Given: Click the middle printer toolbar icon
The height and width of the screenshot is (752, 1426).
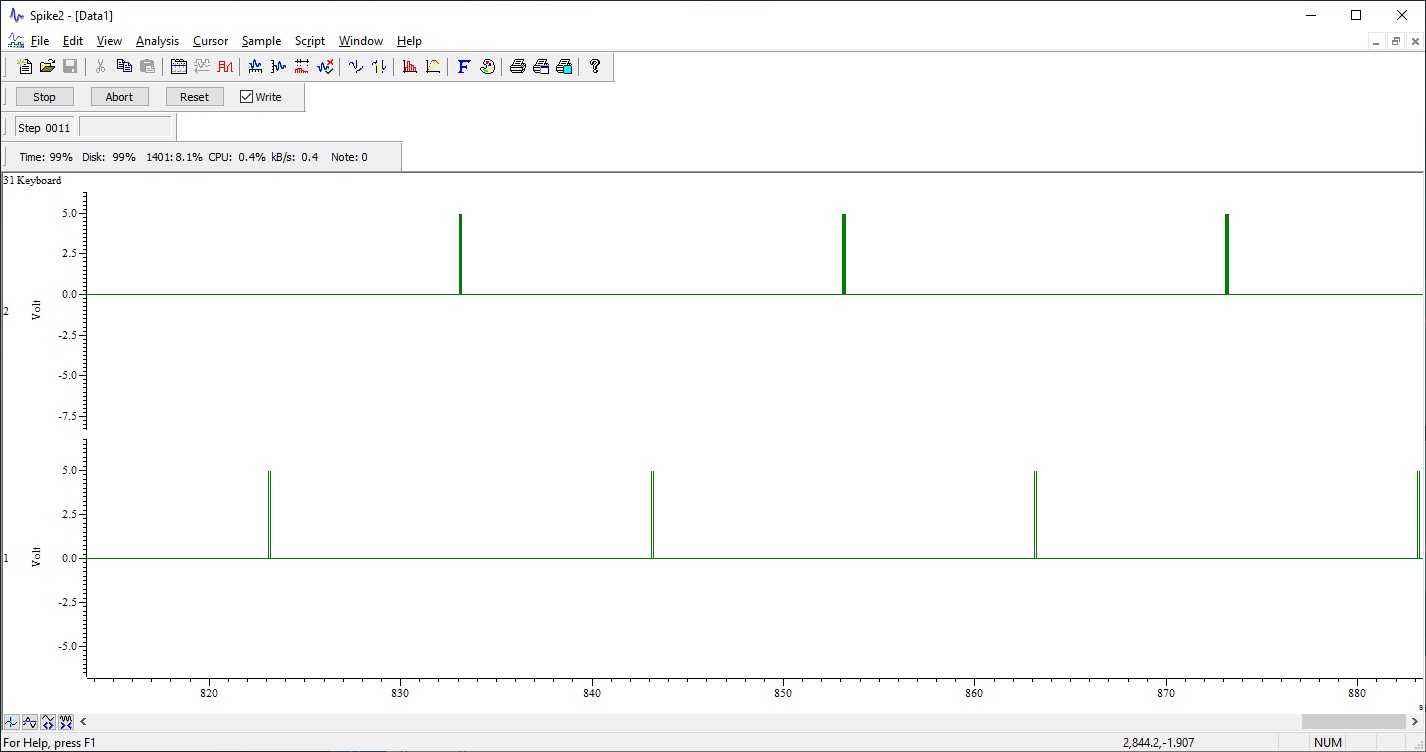Looking at the screenshot, I should tap(541, 67).
